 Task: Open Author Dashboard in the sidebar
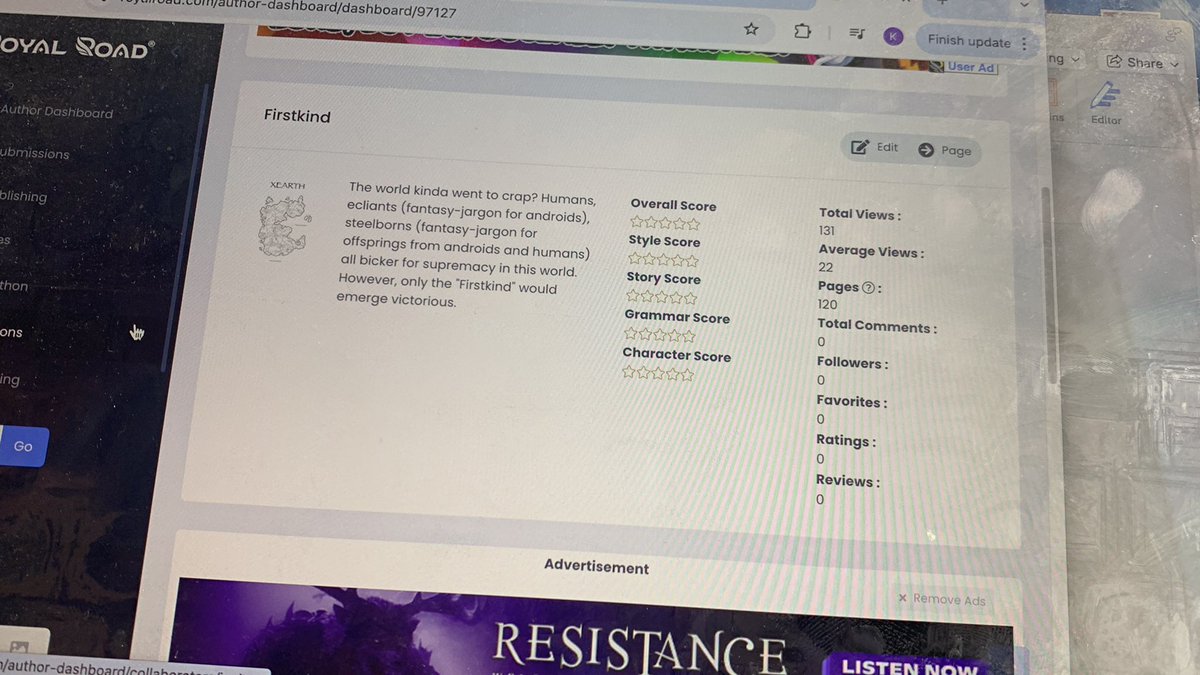point(57,112)
